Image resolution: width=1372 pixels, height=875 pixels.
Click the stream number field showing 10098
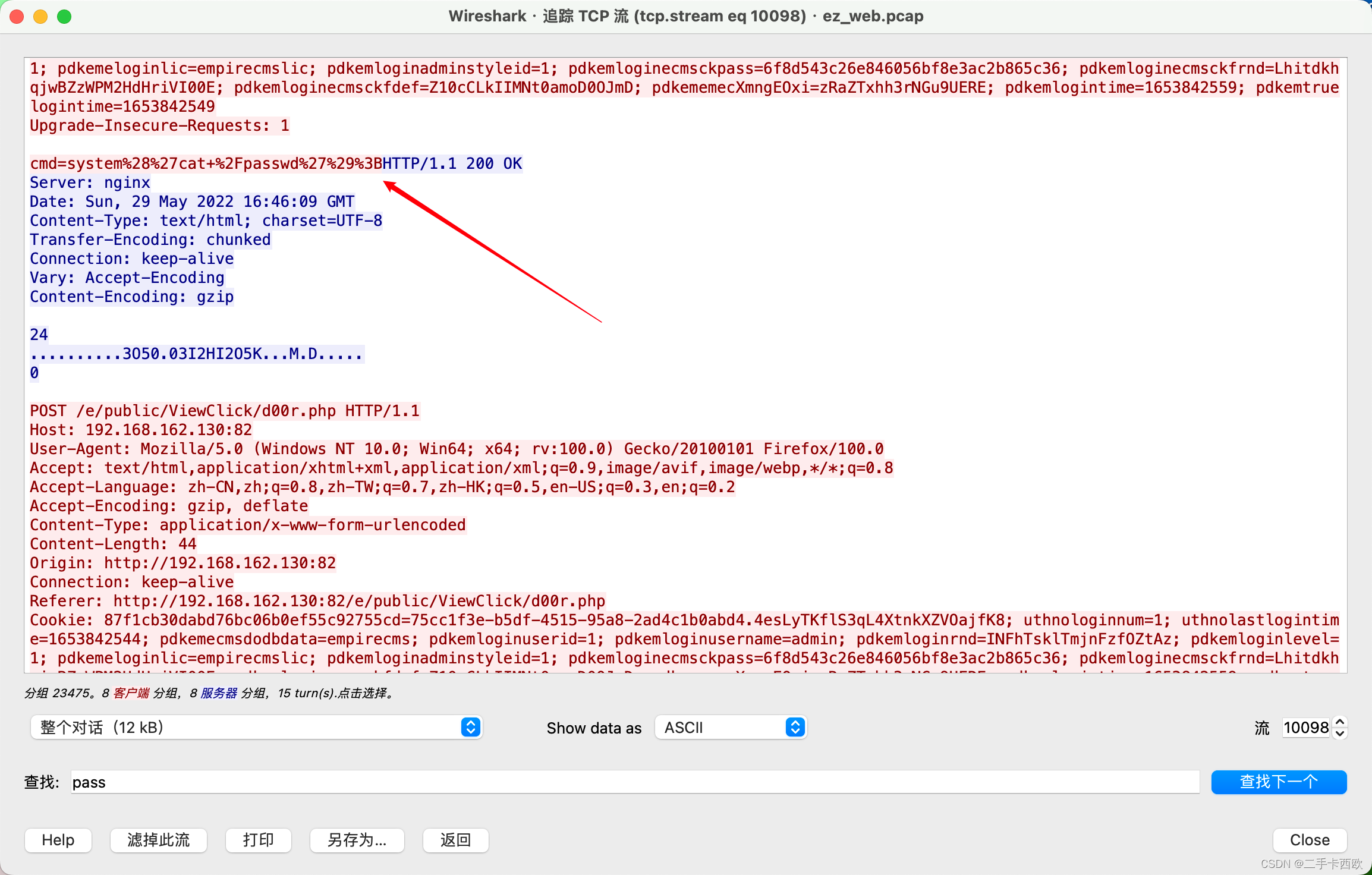1306,728
